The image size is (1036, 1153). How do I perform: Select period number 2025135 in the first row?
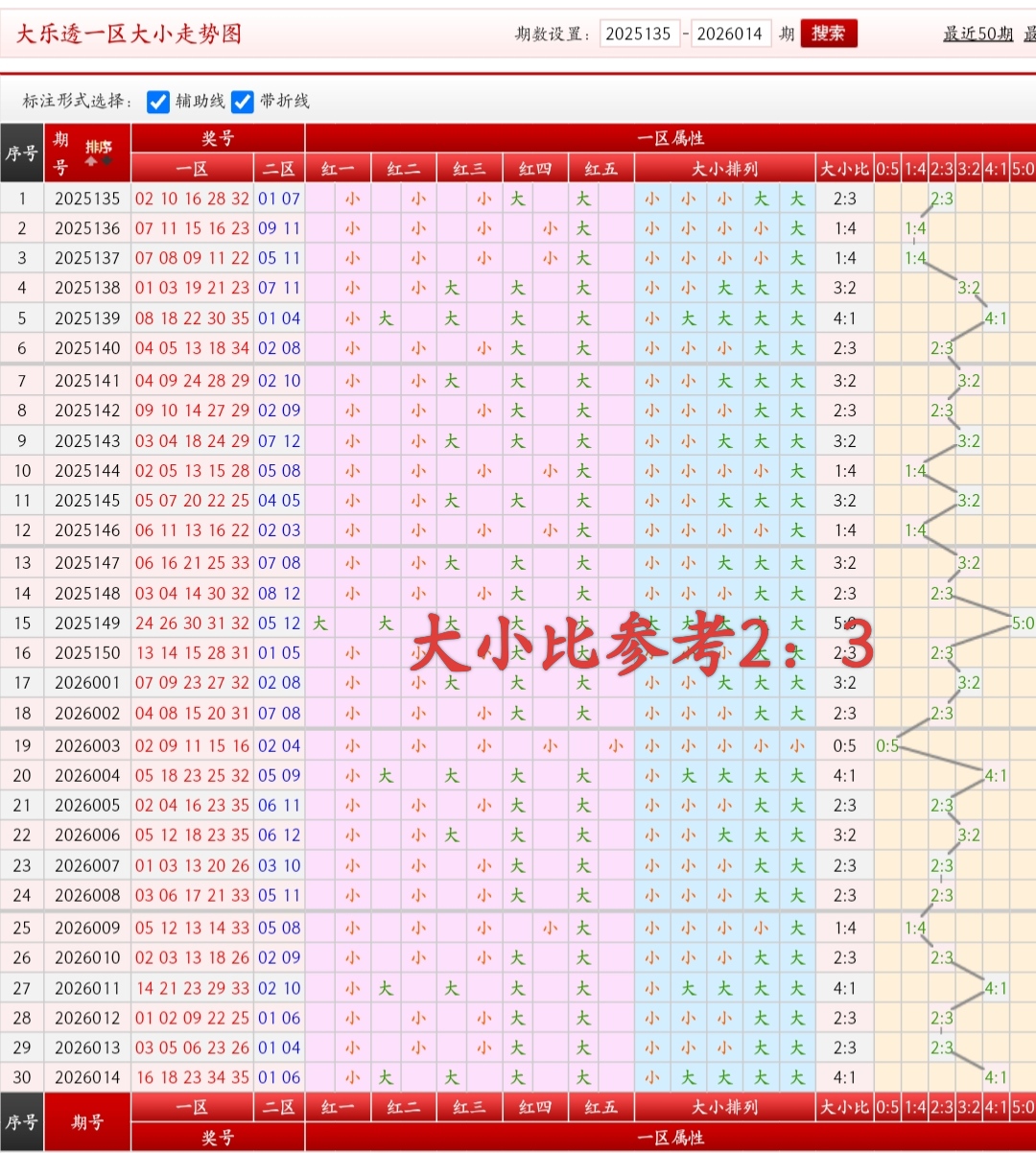[x=87, y=199]
